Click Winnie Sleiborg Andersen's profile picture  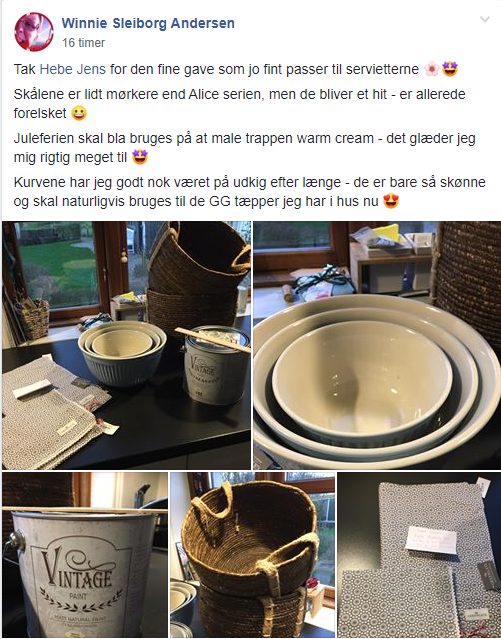tap(34, 32)
